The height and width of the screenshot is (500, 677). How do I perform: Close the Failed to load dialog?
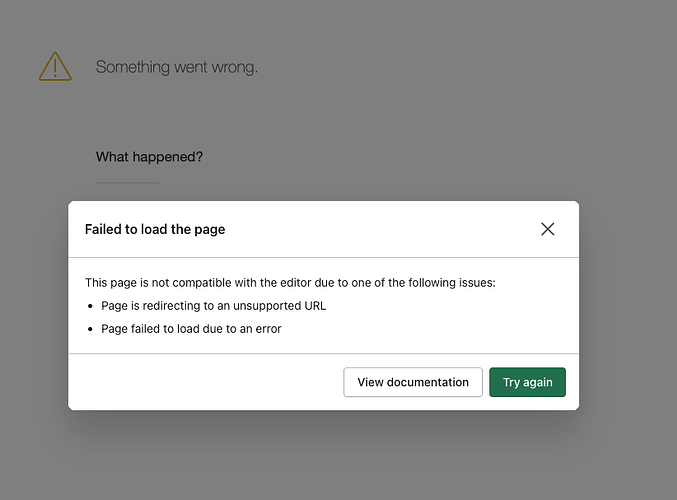(547, 229)
